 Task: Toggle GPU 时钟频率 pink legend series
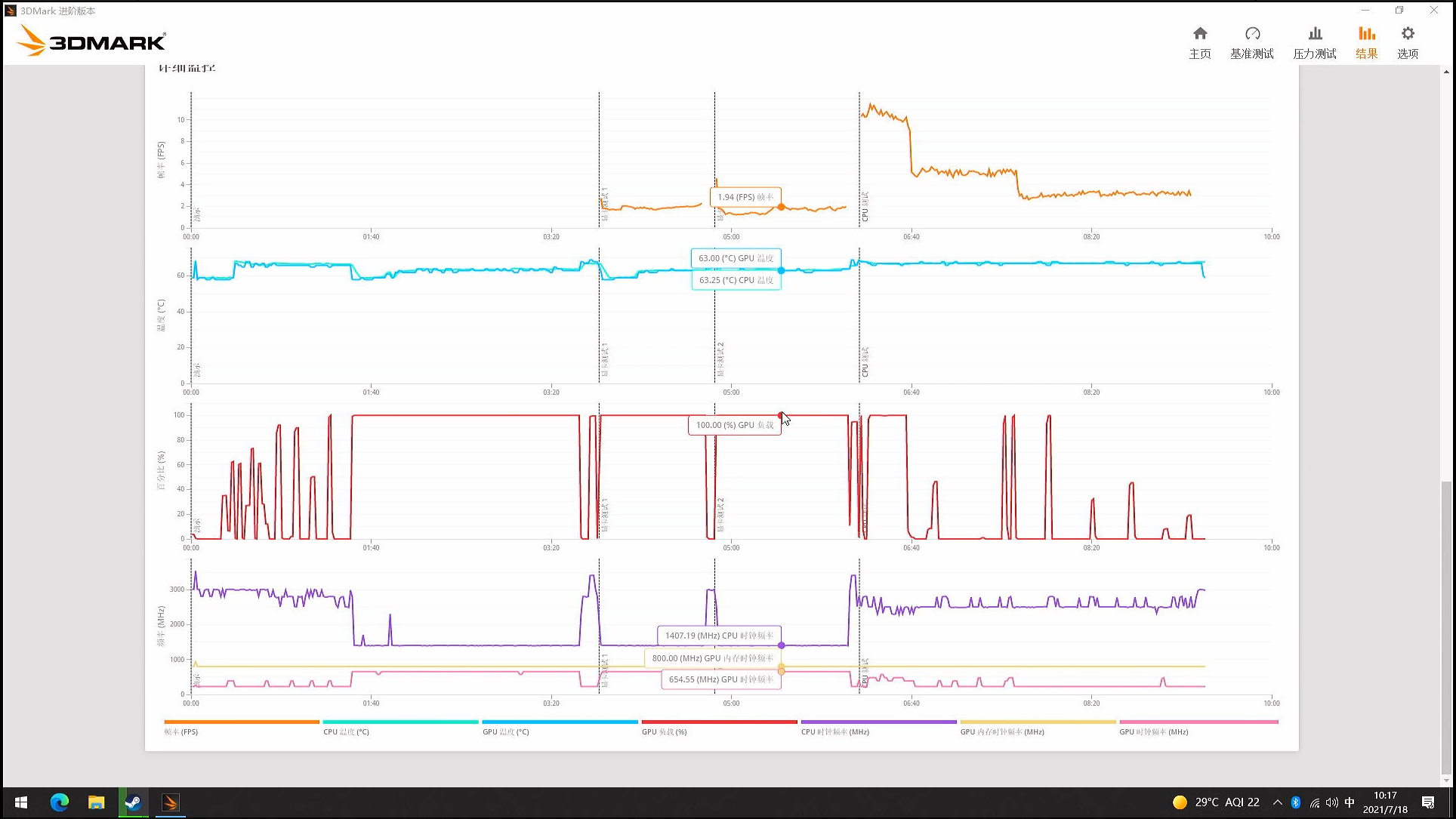click(1153, 731)
